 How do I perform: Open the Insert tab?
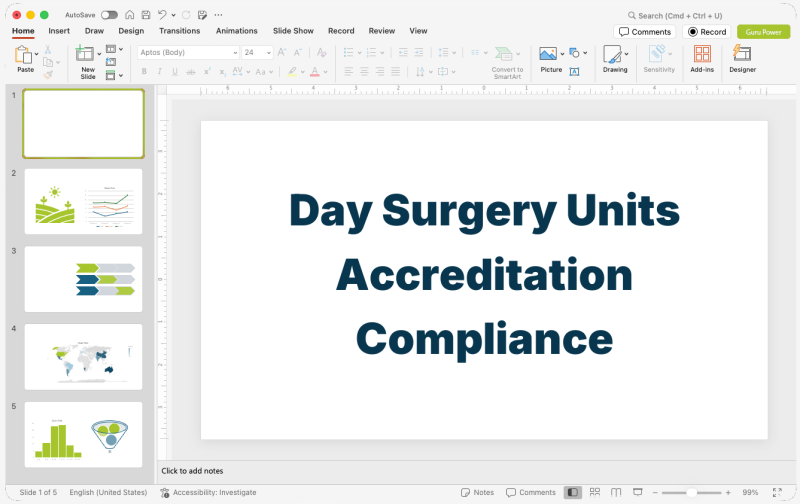[x=59, y=31]
